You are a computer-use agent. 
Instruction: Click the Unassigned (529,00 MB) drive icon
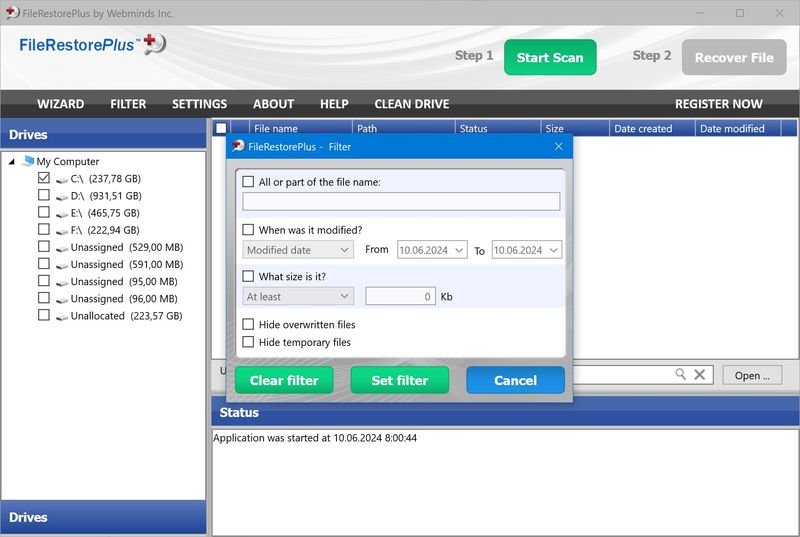coord(62,248)
